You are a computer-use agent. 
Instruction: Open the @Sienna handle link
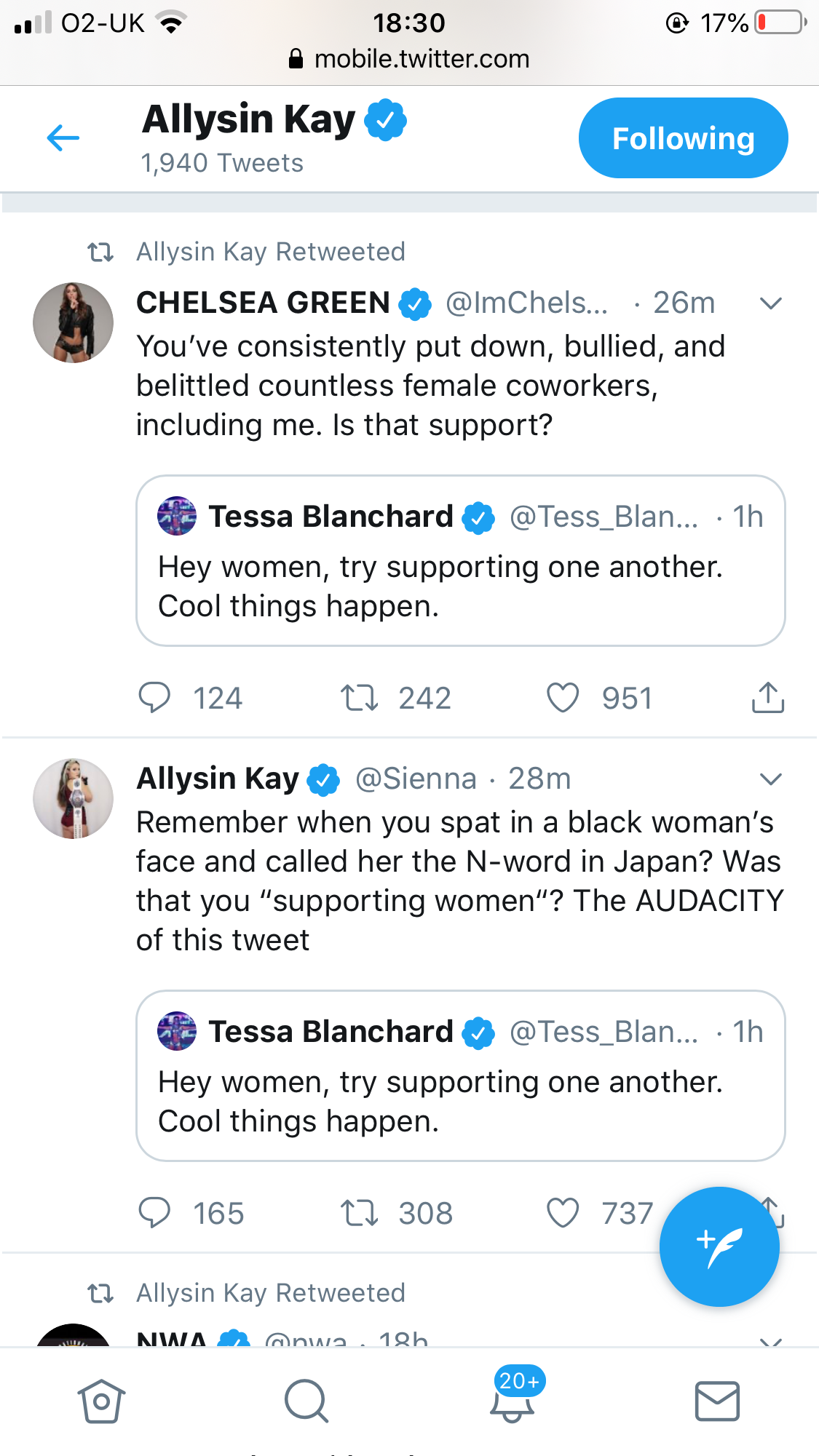coord(416,779)
